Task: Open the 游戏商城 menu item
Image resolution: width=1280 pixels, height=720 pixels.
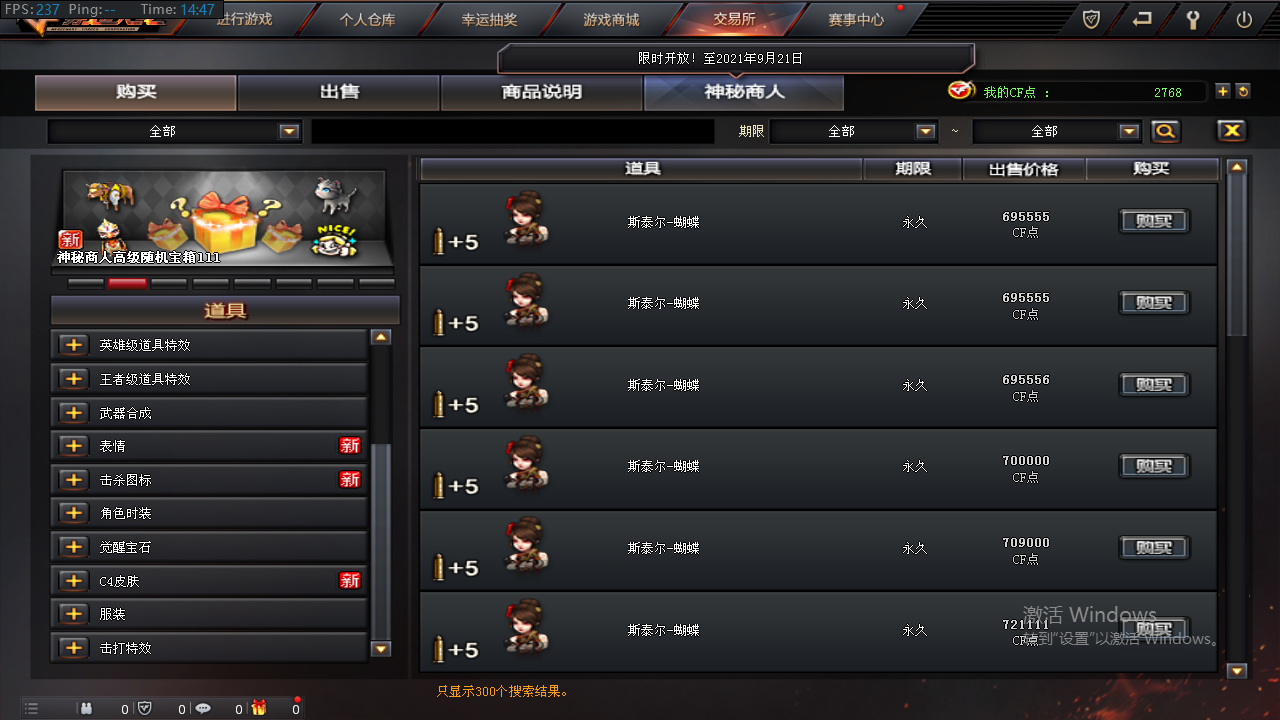Action: pos(611,19)
